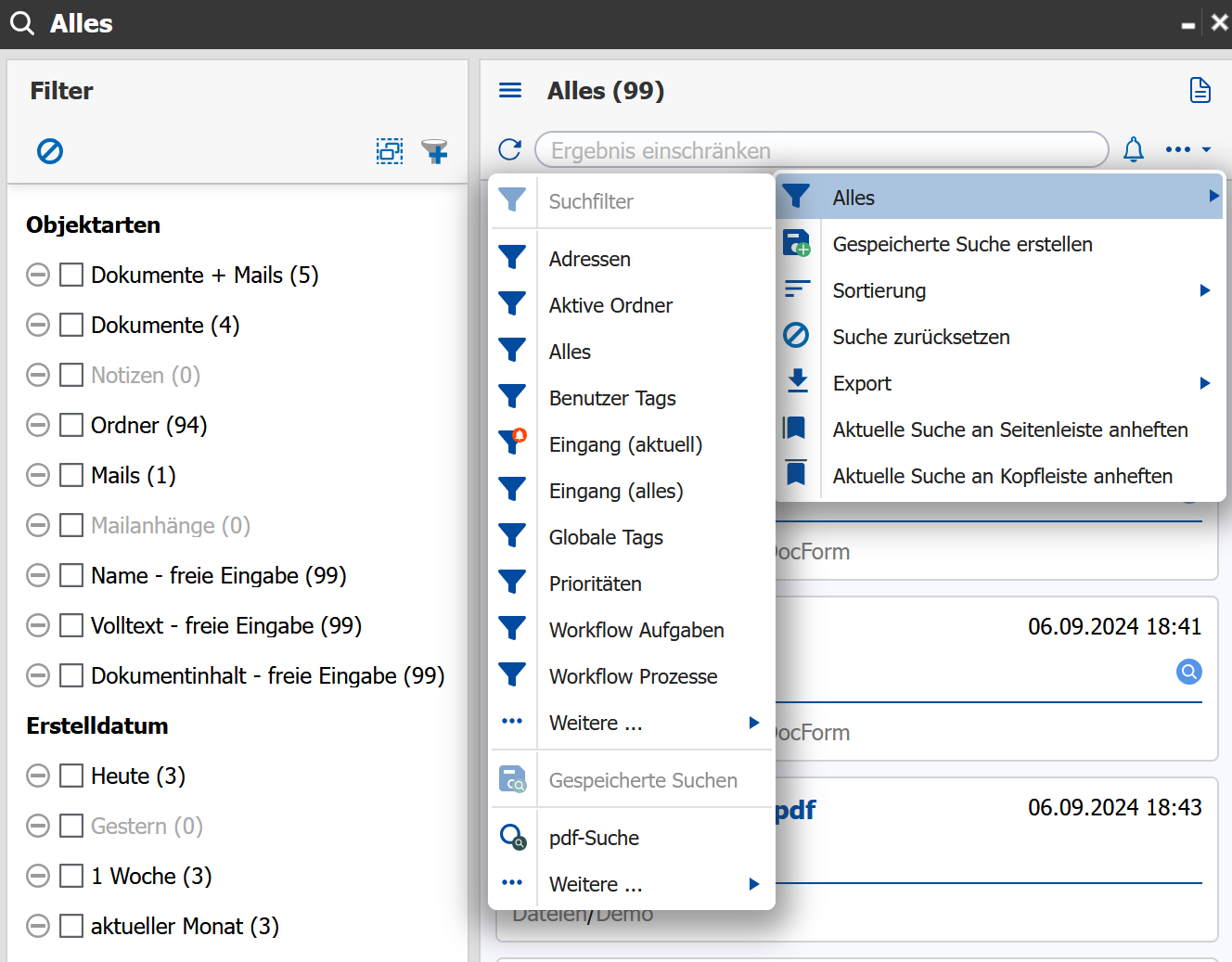
Task: Click the 06.09.2024 18:43 result date
Action: point(1114,807)
